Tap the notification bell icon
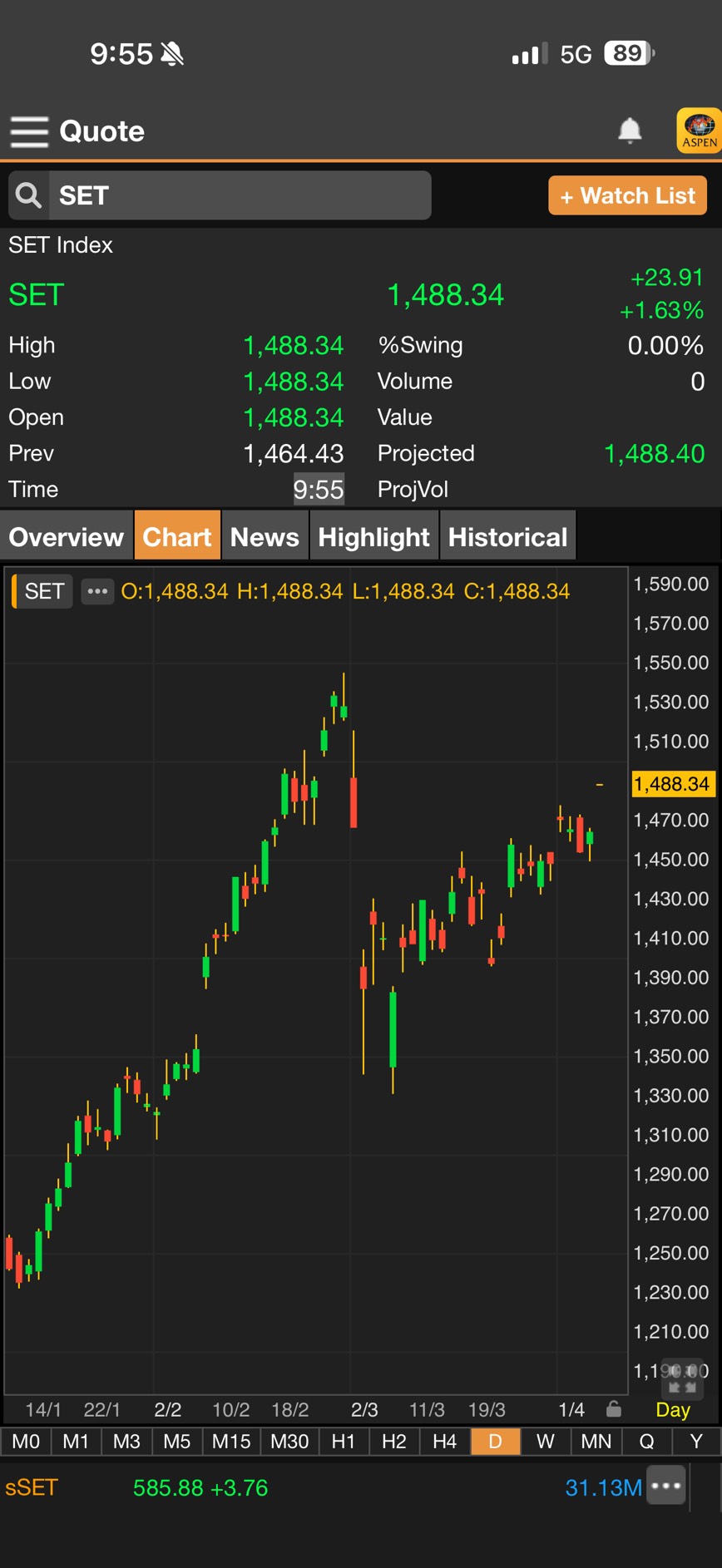 tap(630, 131)
